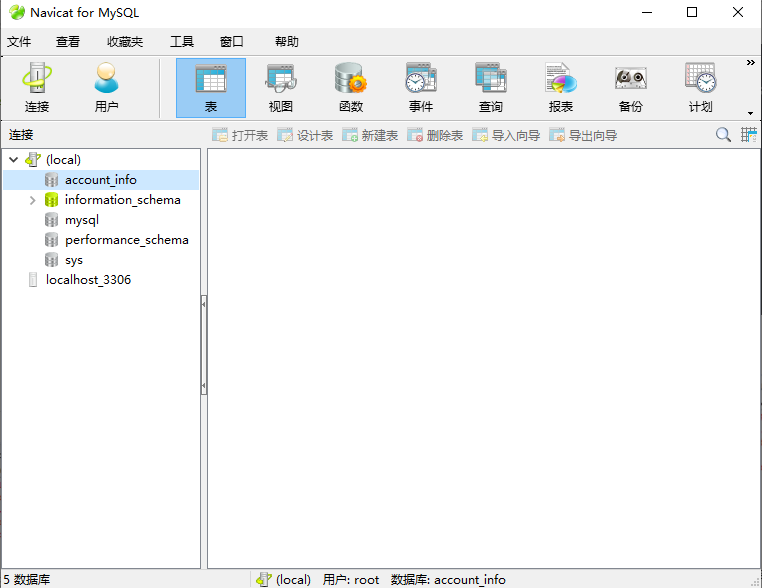This screenshot has height=588, width=762.
Task: Open the 收藏夹 (Favorites) menu
Action: [125, 42]
